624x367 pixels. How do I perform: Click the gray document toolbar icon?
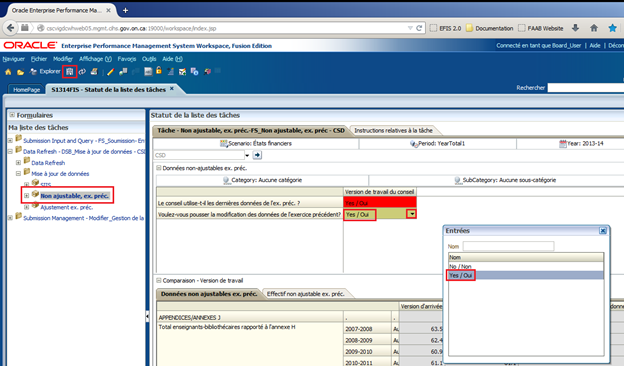tap(148, 72)
